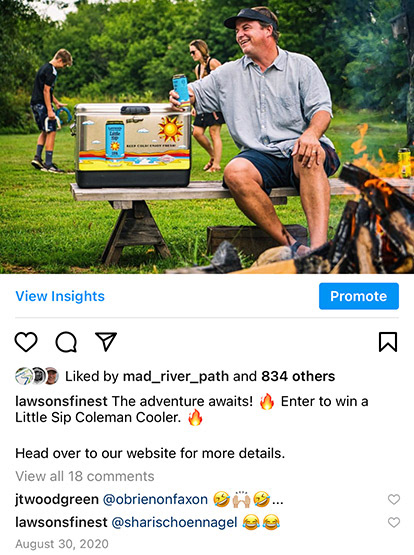The image size is (414, 555).
Task: Click the Promote button
Action: pos(359,296)
